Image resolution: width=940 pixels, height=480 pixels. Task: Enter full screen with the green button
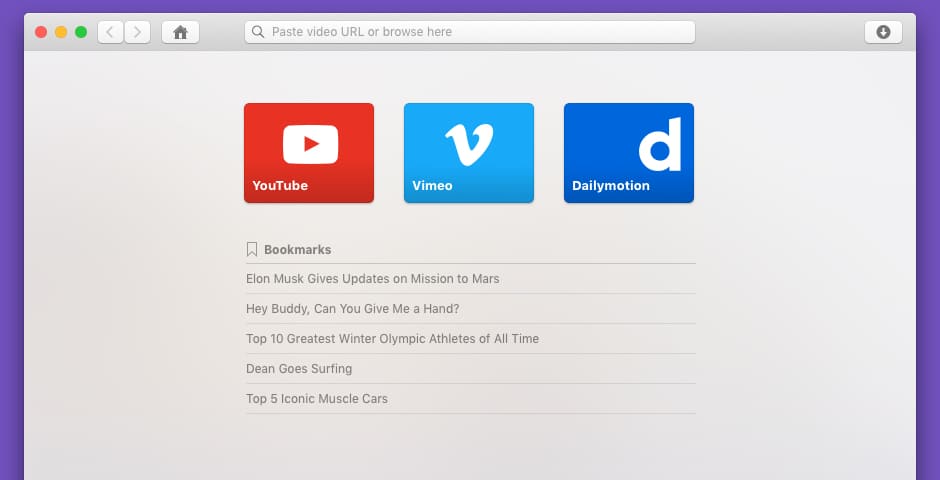pyautogui.click(x=81, y=32)
